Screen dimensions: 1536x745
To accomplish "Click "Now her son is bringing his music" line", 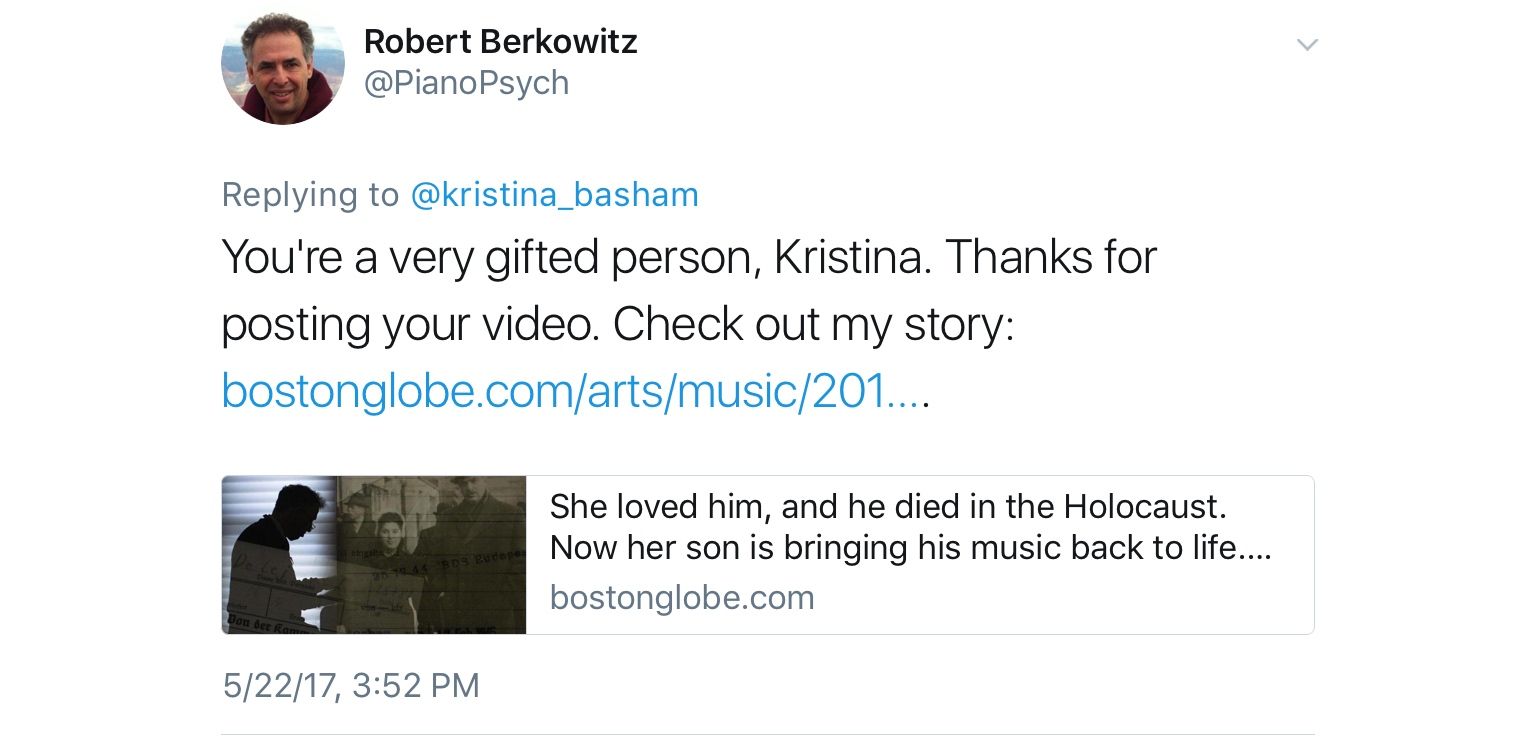I will click(x=910, y=548).
